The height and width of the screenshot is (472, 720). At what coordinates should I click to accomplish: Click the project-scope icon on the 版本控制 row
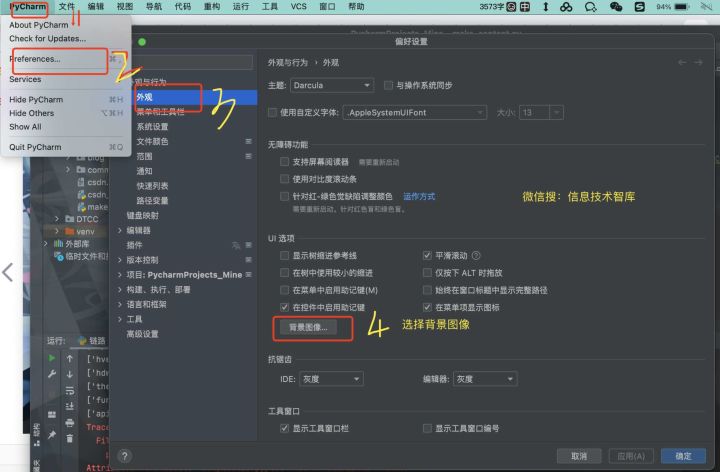click(248, 260)
